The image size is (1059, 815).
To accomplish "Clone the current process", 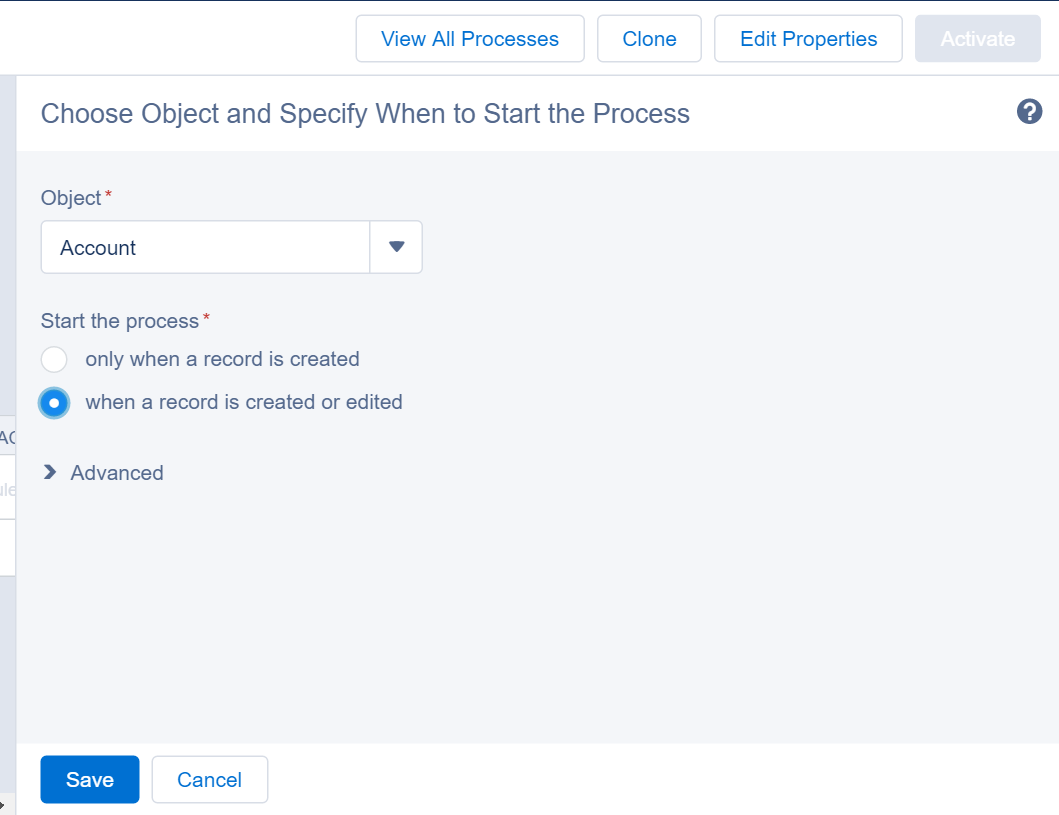I will 649,39.
